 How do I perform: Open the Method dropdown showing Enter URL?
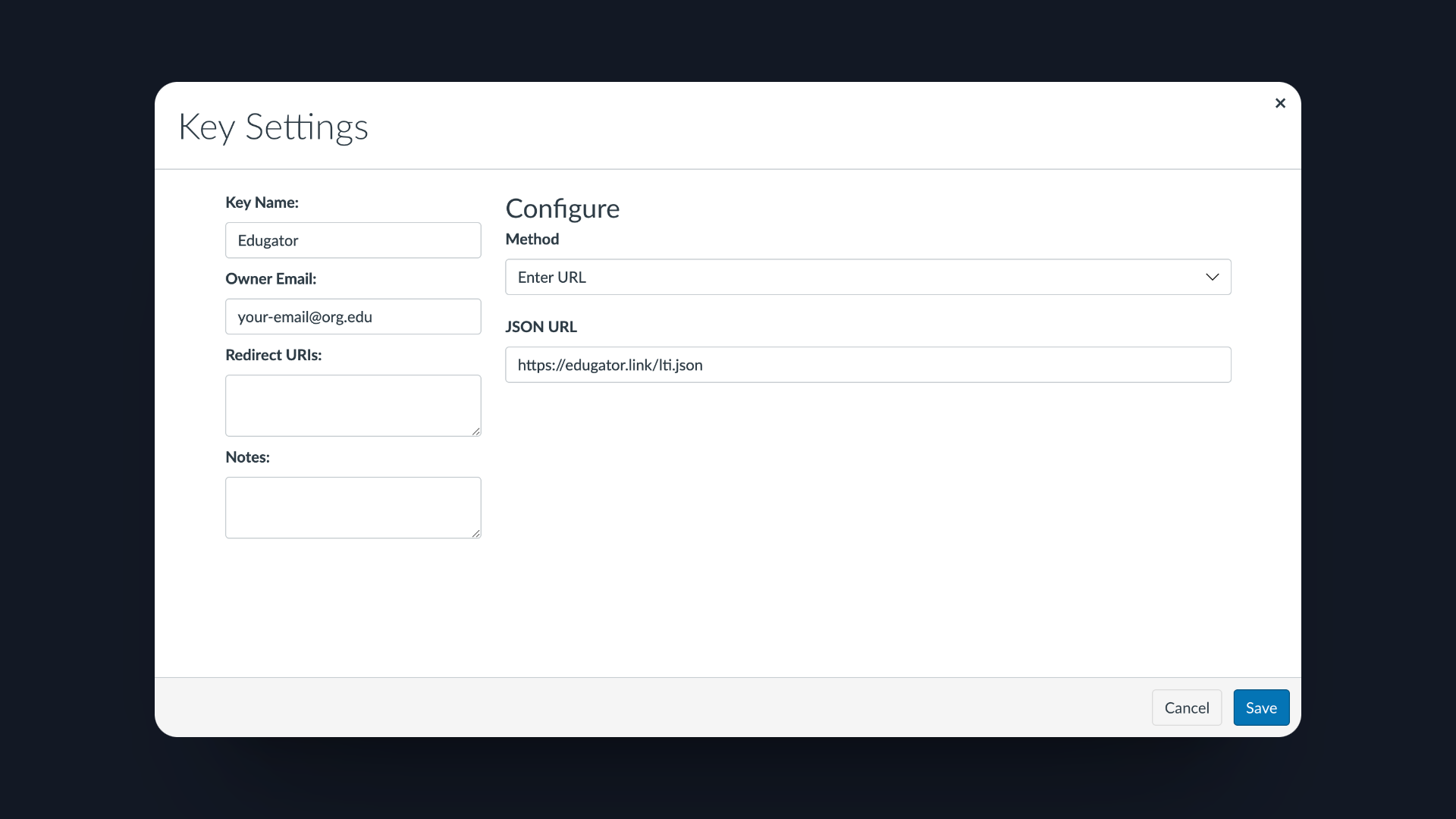(x=868, y=277)
